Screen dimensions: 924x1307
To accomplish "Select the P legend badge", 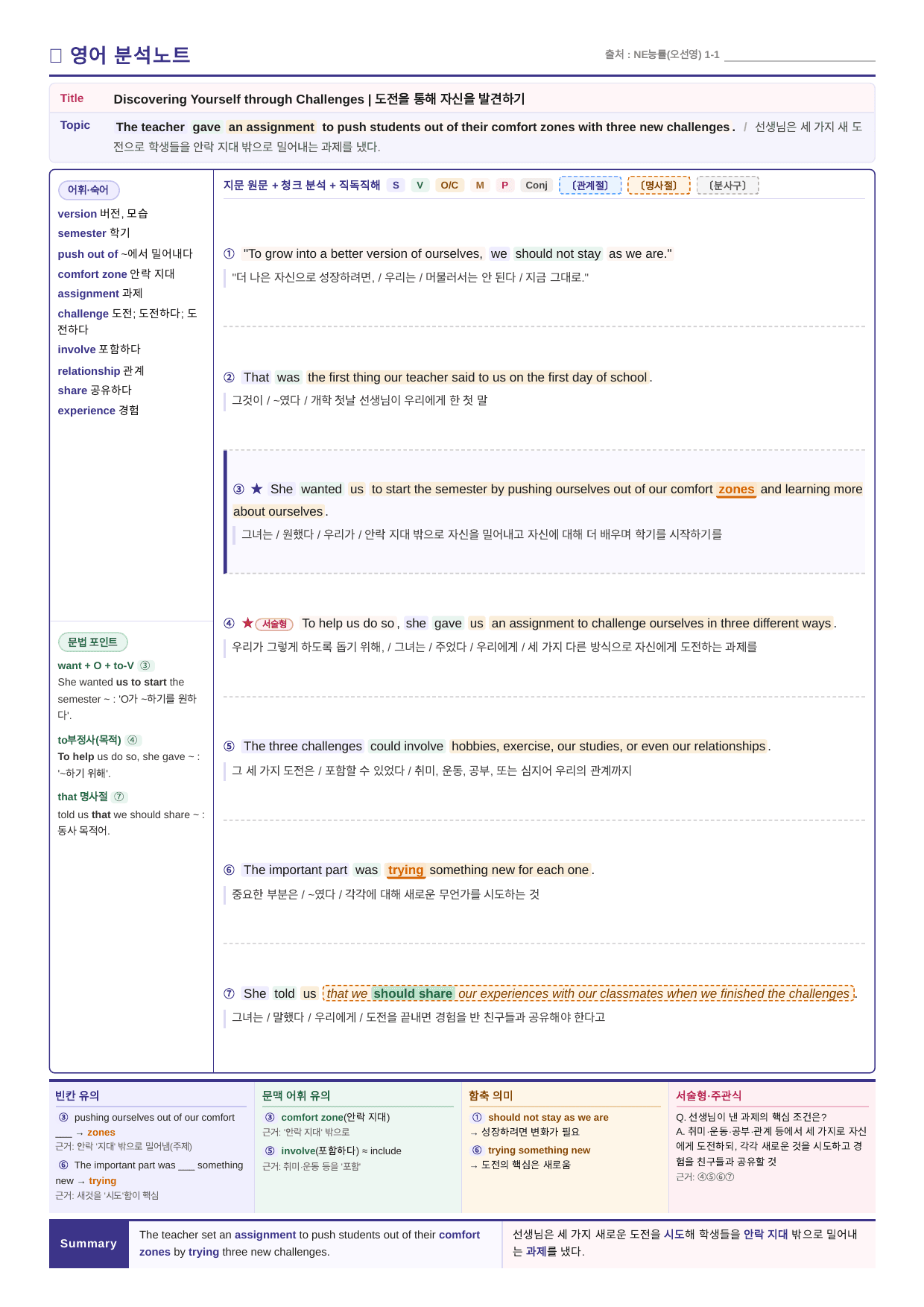I will pos(504,186).
